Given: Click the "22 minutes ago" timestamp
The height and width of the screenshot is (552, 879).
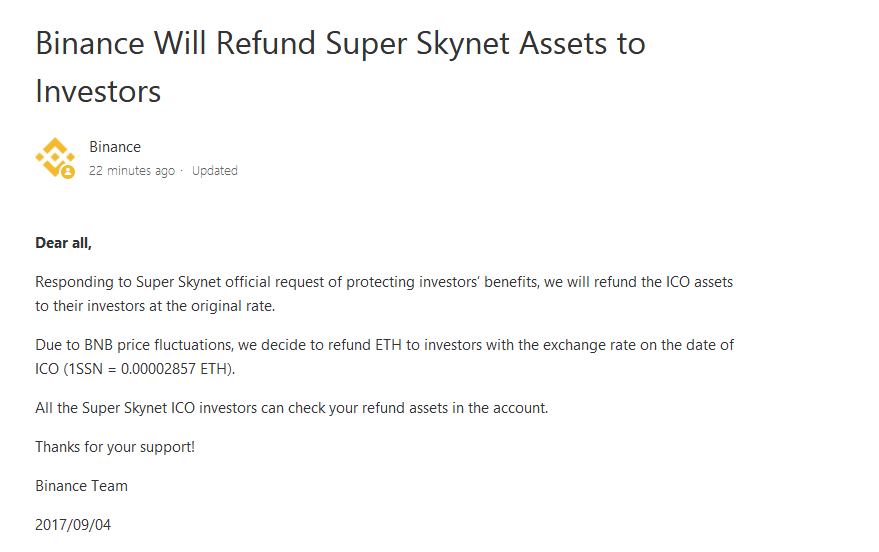Looking at the screenshot, I should (x=132, y=171).
